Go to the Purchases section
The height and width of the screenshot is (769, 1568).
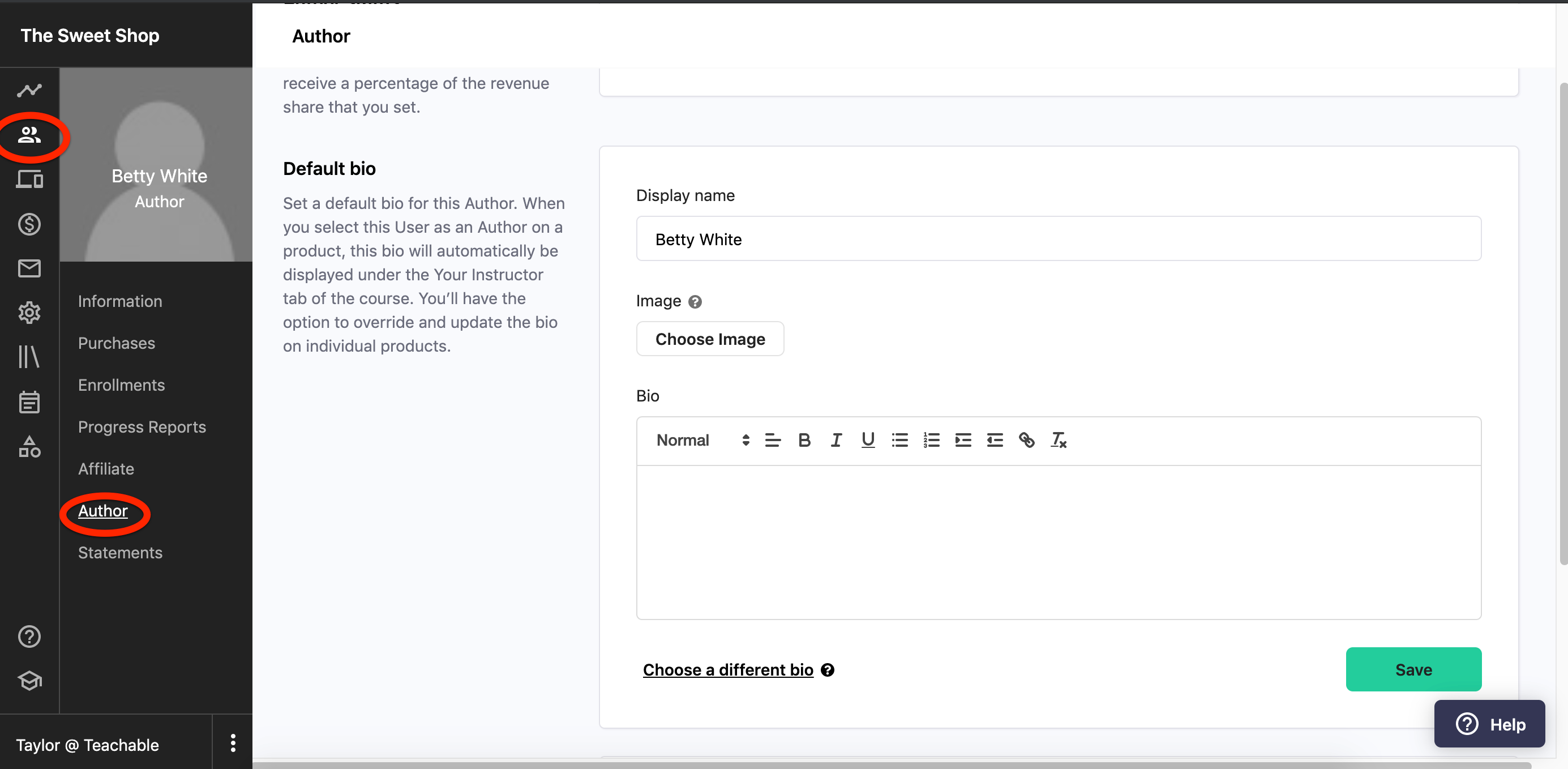tap(116, 343)
